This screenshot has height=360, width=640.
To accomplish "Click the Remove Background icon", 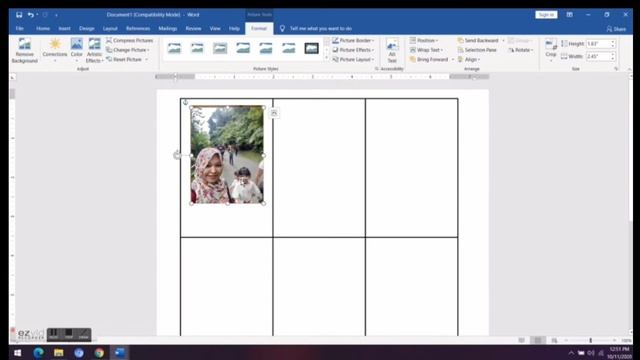I will (24, 51).
